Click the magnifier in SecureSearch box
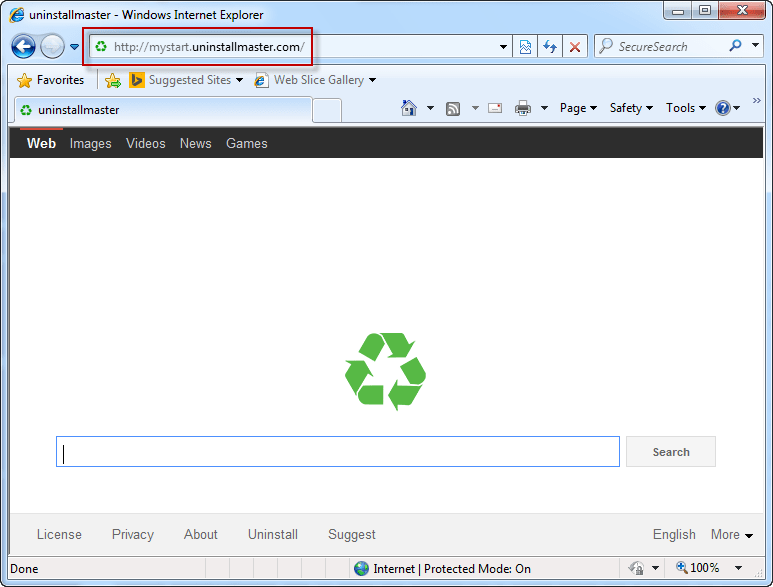This screenshot has height=587, width=773. click(735, 46)
